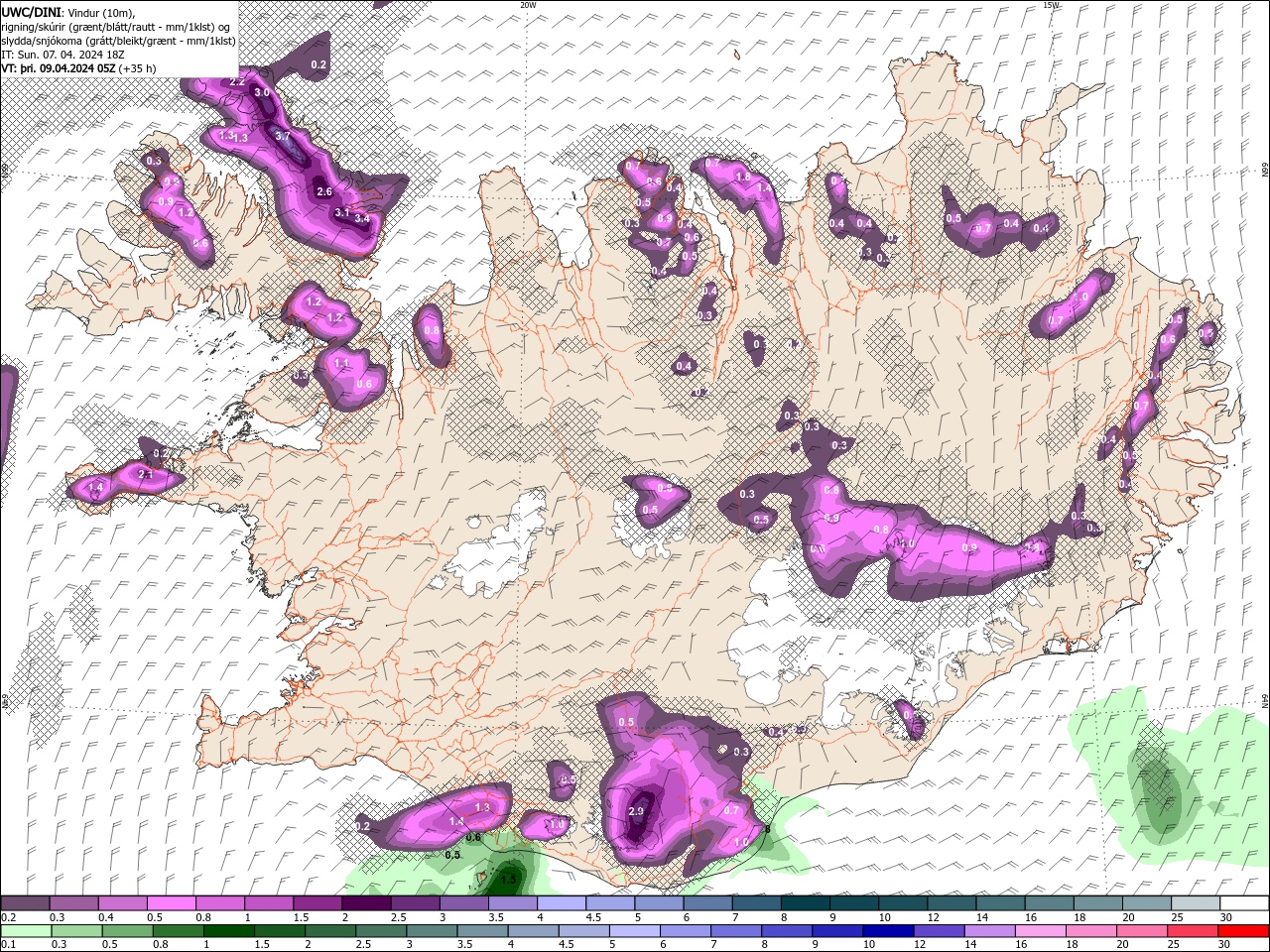
Task: Click the 'slydda/snjókoma' description line
Action: tap(118, 41)
